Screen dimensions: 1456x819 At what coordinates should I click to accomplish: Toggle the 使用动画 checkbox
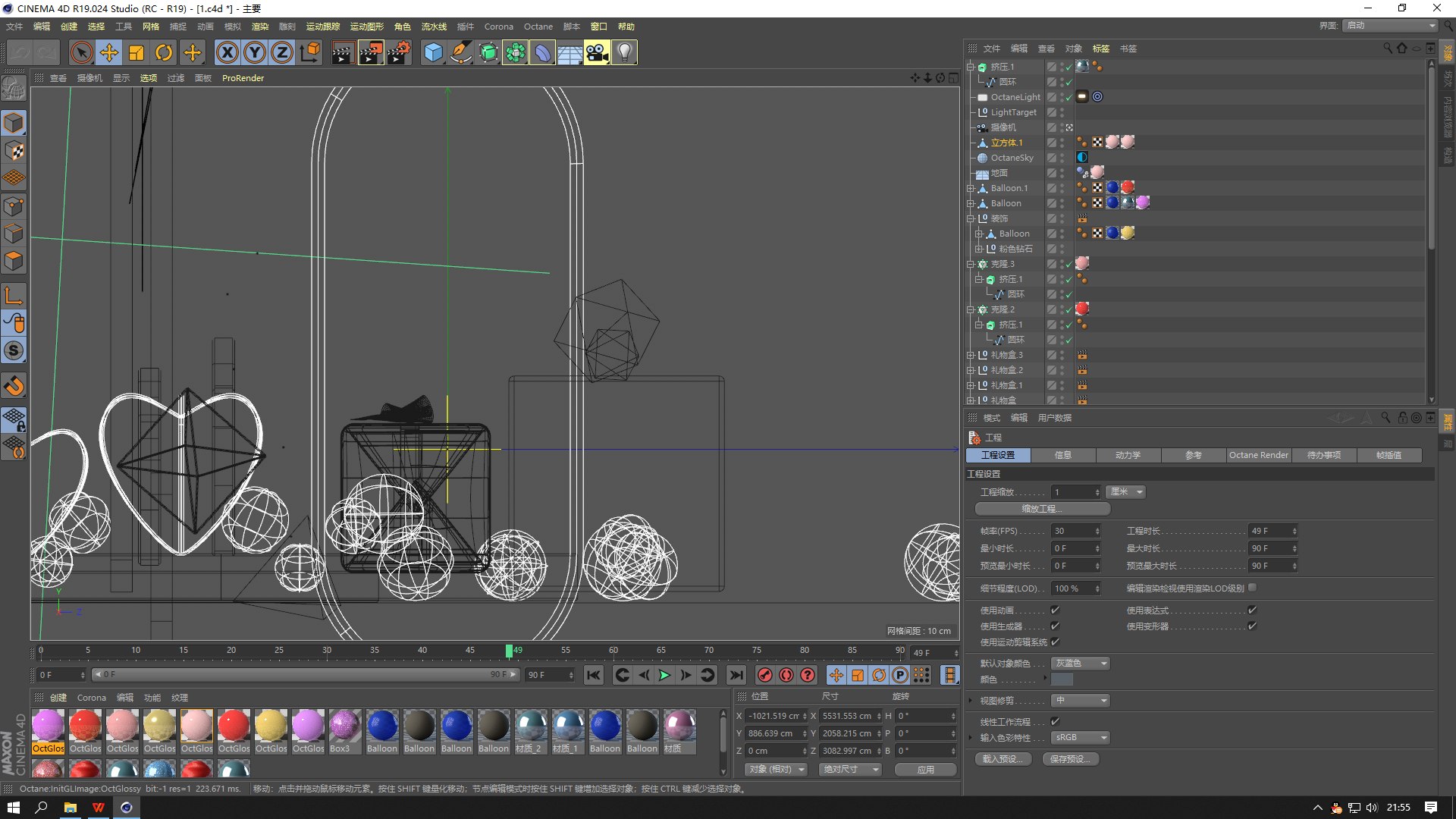1055,610
